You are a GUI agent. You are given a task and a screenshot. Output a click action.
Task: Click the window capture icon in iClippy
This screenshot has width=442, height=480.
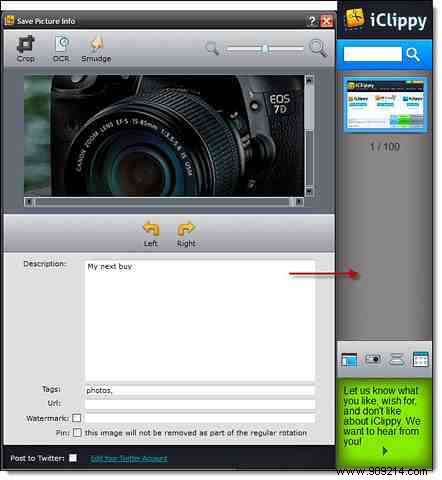coord(349,360)
